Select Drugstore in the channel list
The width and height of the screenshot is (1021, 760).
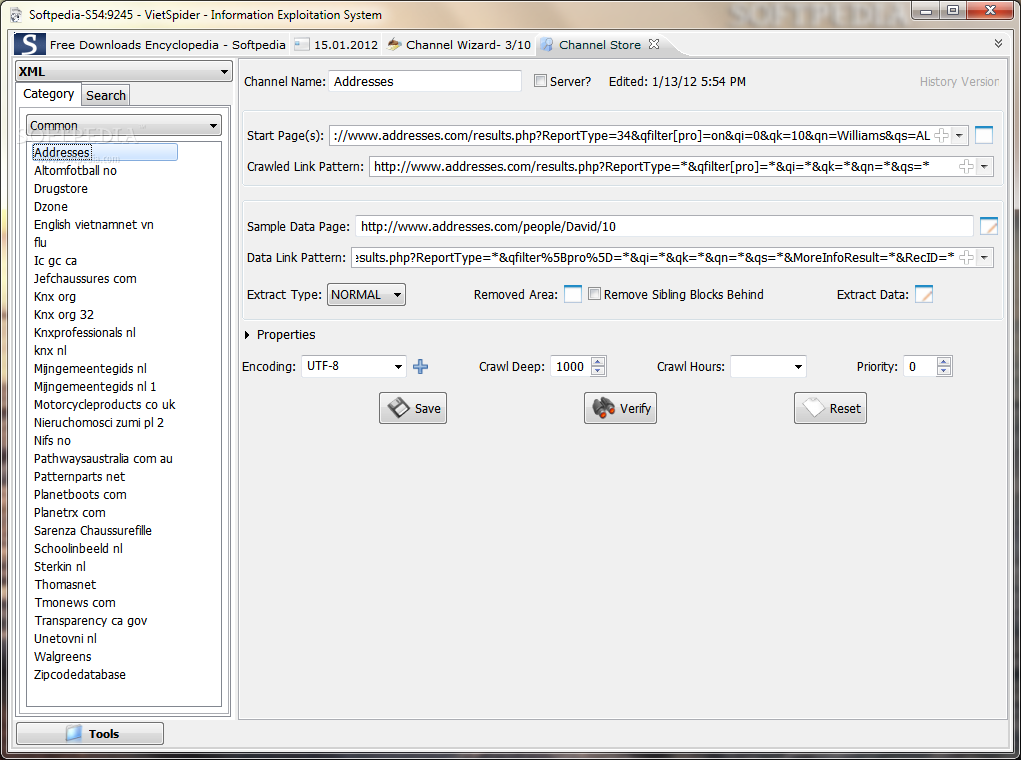(61, 189)
